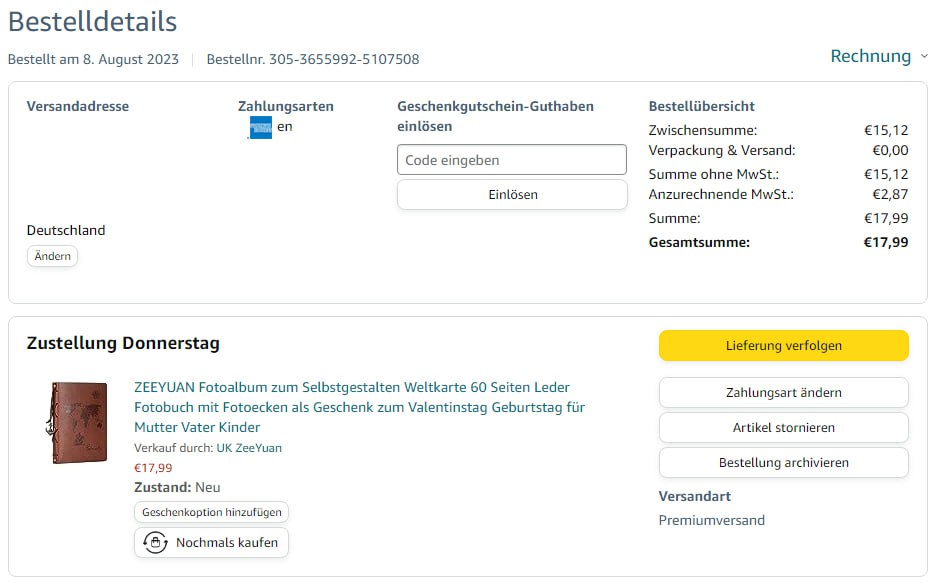Open the leather photo album thumbnail

79,423
